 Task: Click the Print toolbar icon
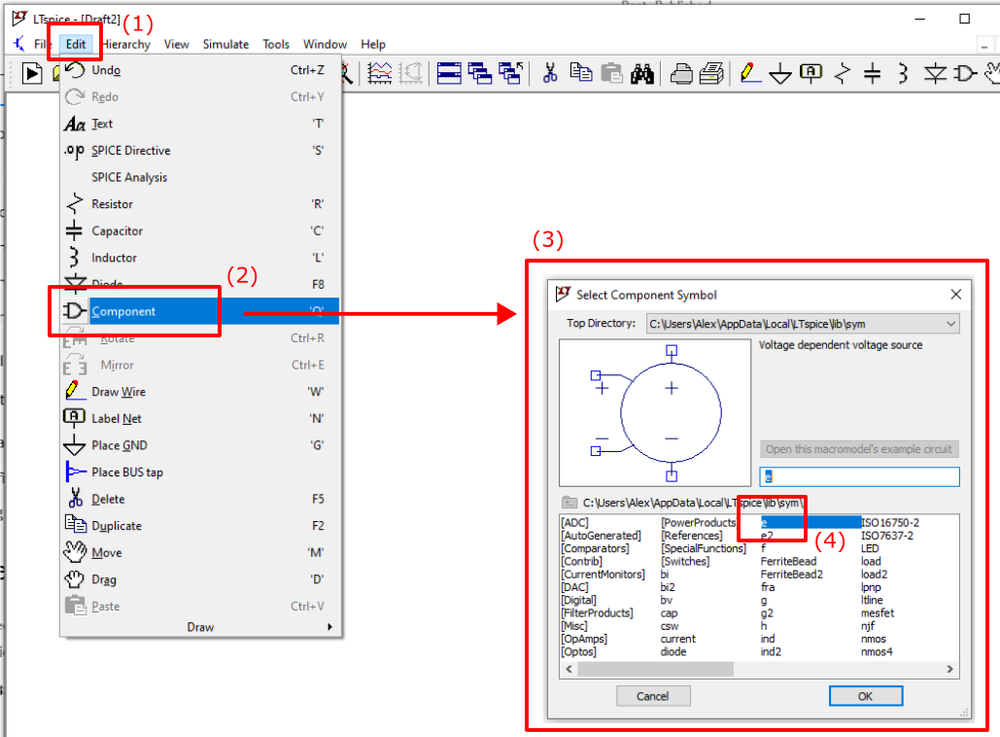coord(681,74)
